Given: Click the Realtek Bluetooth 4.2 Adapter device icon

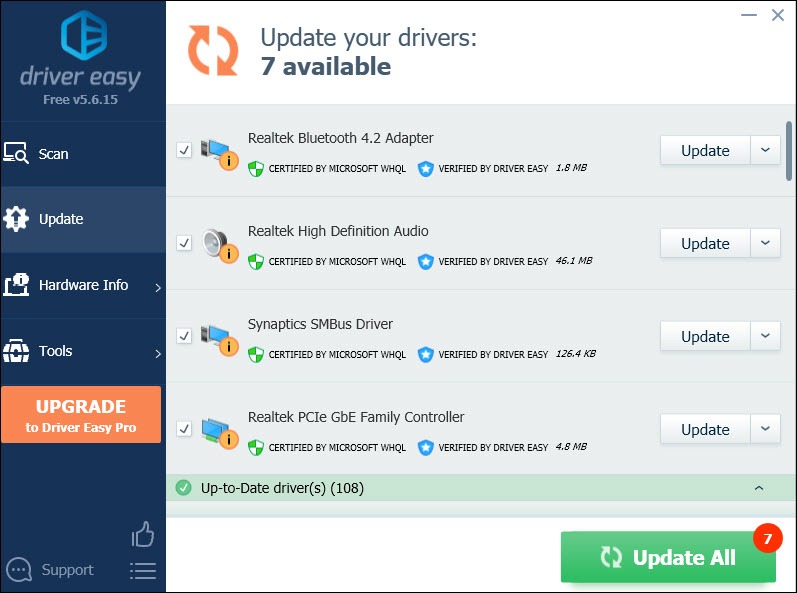Looking at the screenshot, I should pyautogui.click(x=219, y=152).
